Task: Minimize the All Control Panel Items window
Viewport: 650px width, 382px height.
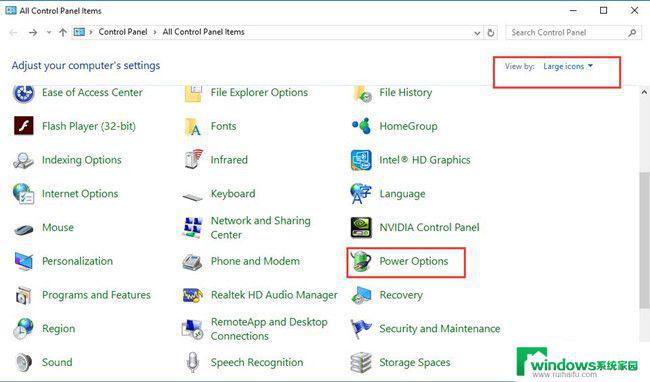Action: (573, 10)
